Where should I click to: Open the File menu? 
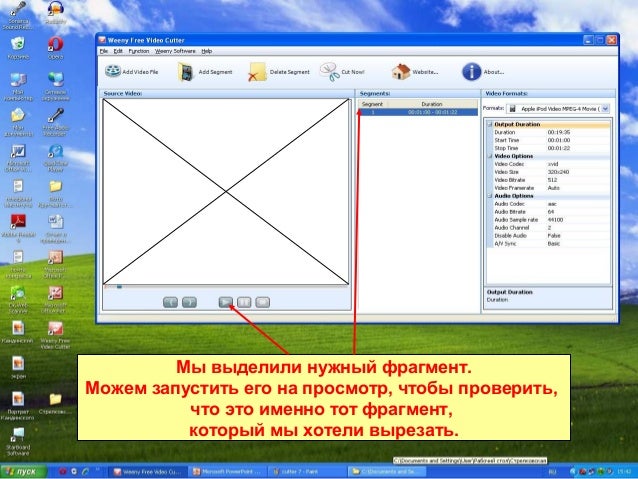(104, 51)
